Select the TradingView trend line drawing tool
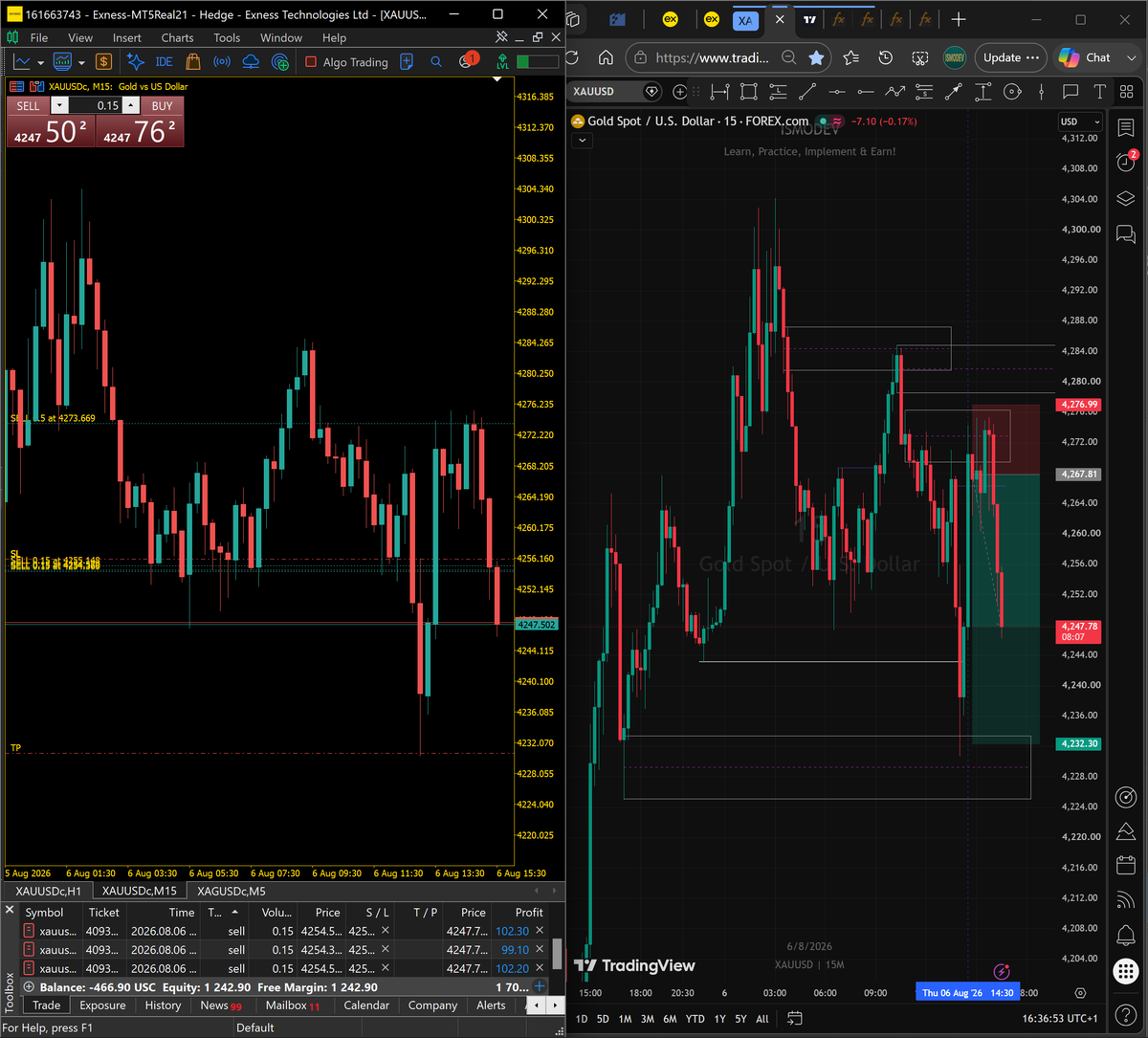The height and width of the screenshot is (1038, 1148). (807, 92)
